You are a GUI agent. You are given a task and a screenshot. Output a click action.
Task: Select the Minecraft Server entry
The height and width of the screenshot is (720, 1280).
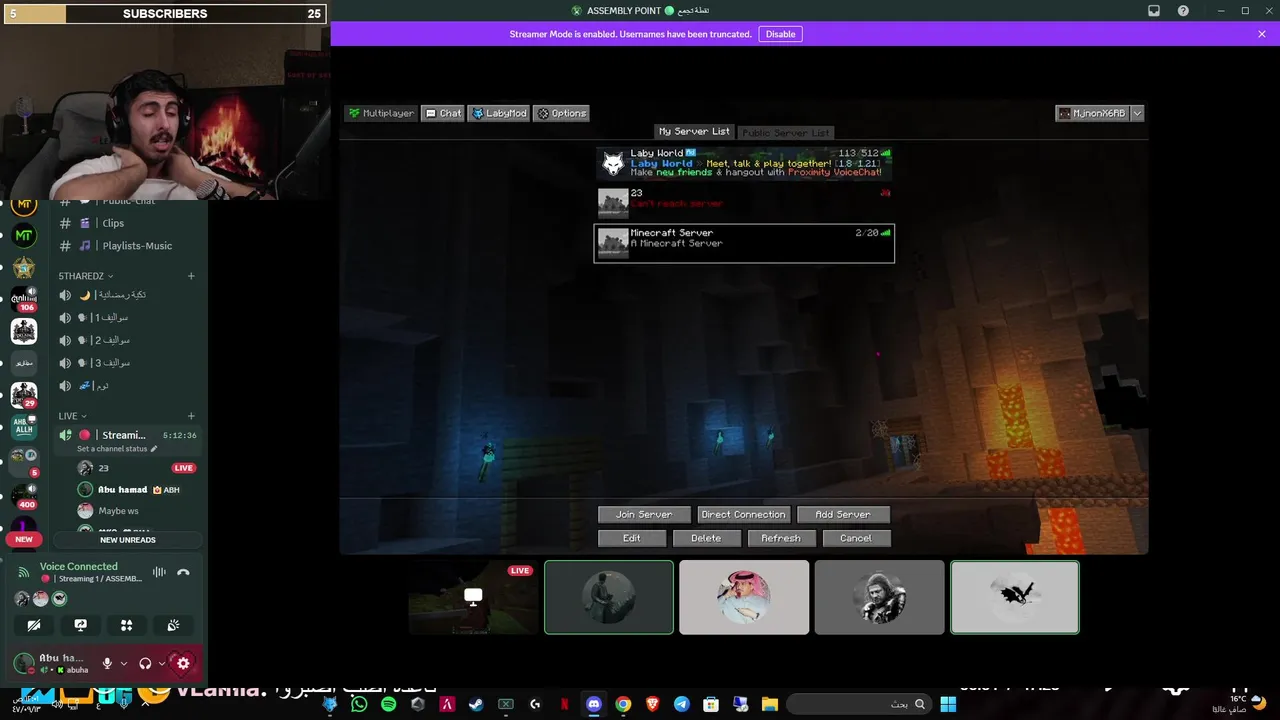point(744,243)
